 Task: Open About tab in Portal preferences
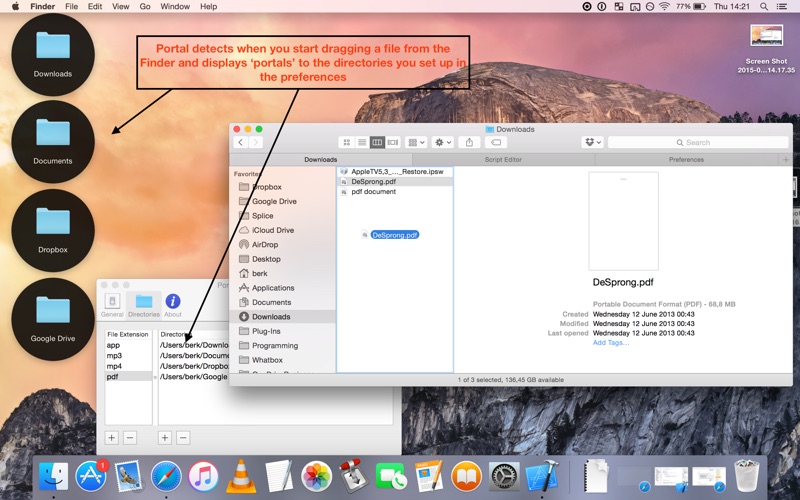[x=173, y=305]
